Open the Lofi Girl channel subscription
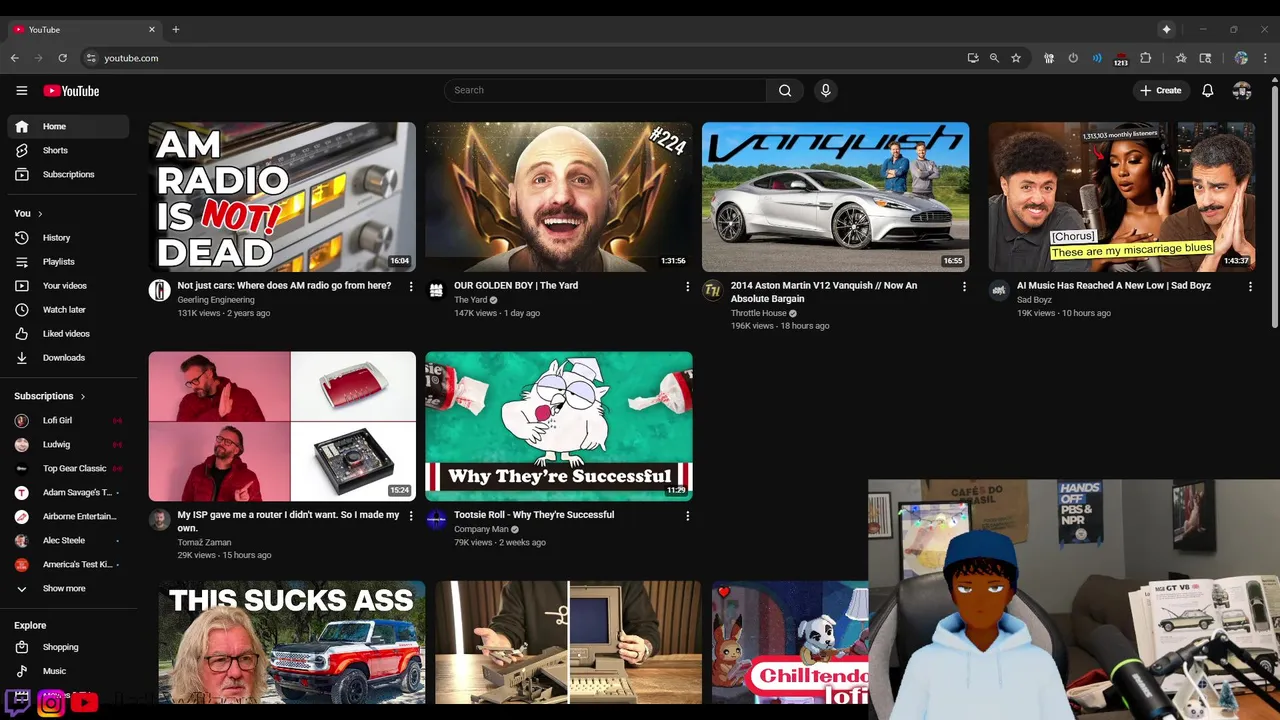The width and height of the screenshot is (1280, 720). pyautogui.click(x=68, y=421)
